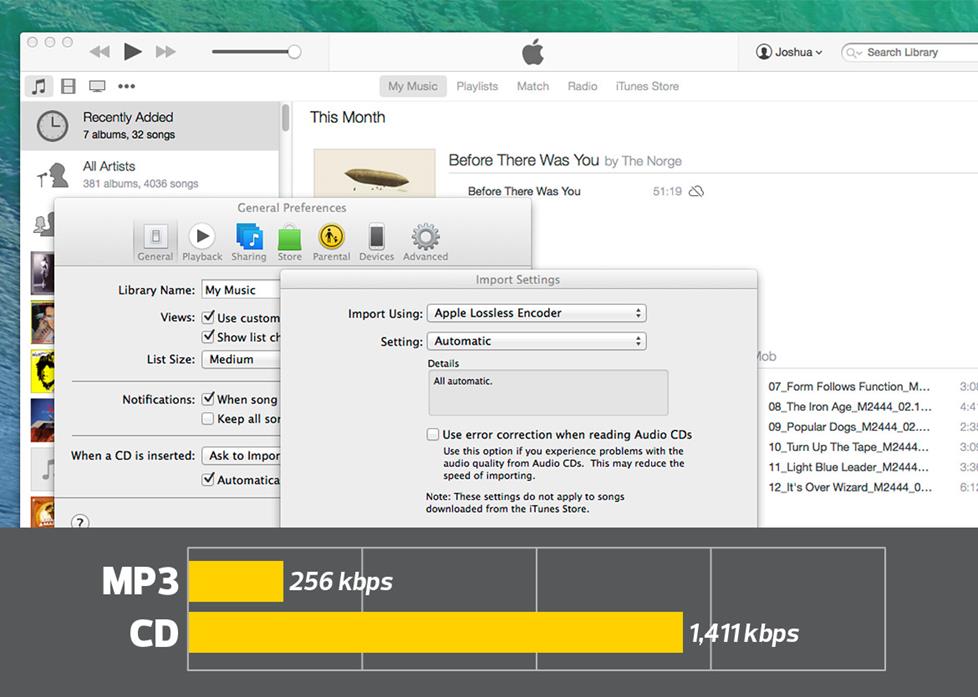
Task: Toggle the Show list checkbox
Action: click(x=208, y=337)
